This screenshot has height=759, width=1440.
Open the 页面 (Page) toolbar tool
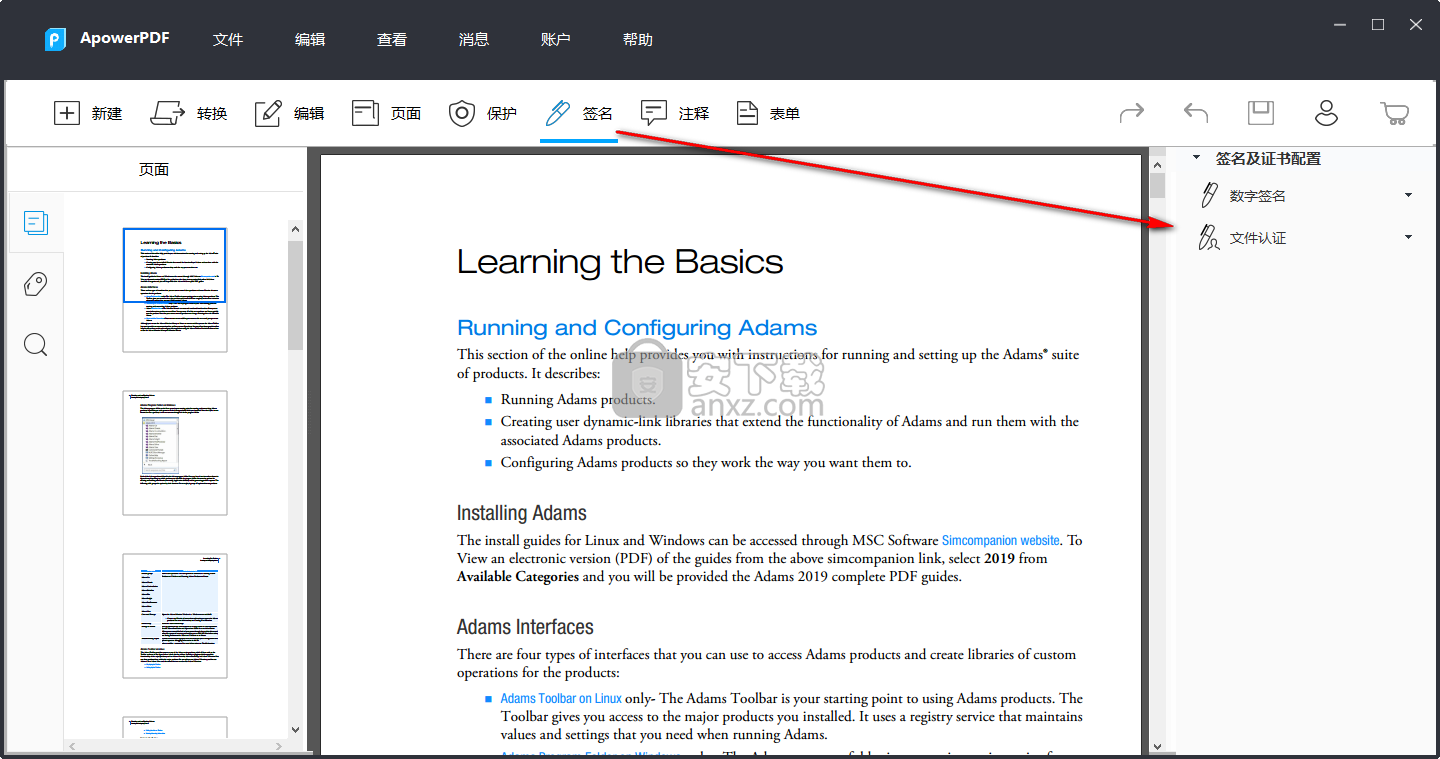[x=386, y=113]
